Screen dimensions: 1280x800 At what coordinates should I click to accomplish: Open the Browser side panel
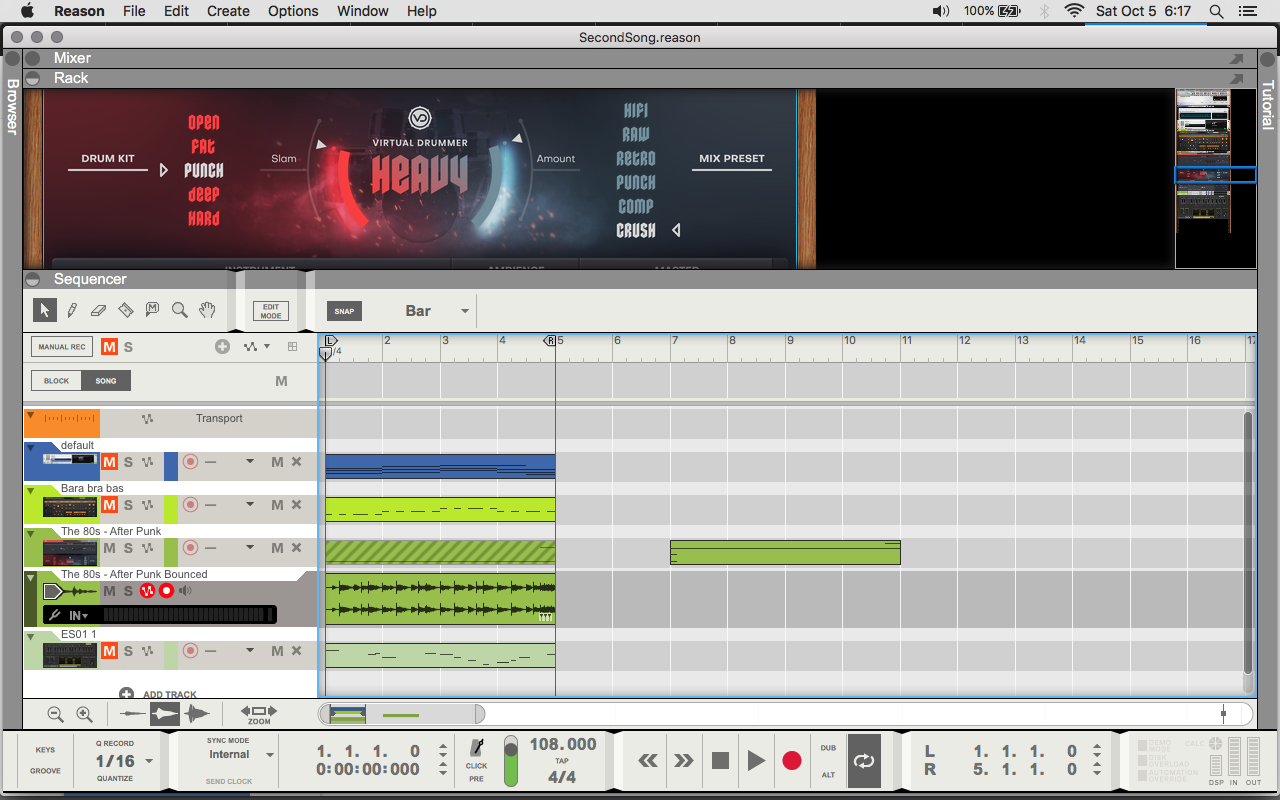tap(12, 107)
